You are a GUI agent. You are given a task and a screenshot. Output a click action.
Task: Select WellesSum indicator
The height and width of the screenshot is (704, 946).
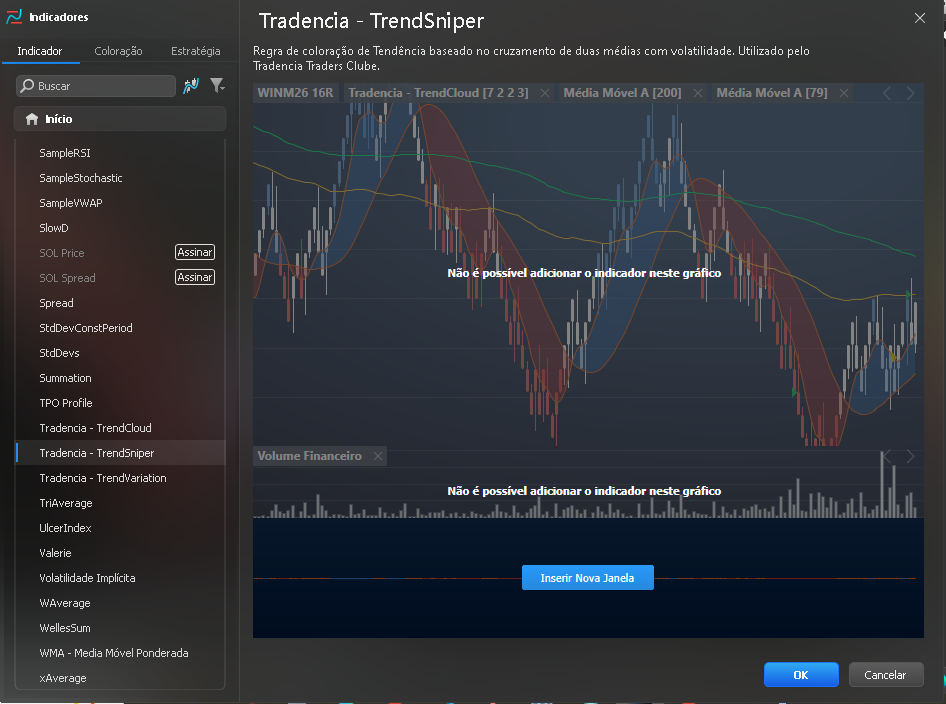click(x=120, y=629)
